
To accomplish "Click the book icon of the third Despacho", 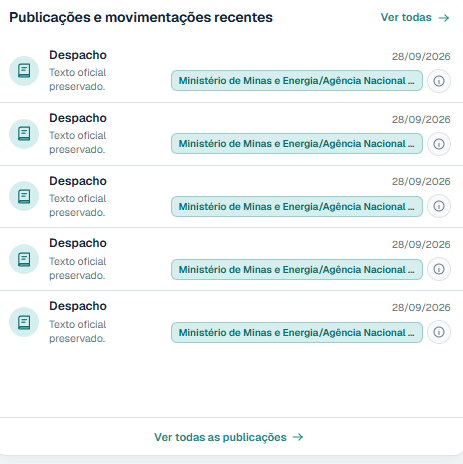I will click(24, 196).
